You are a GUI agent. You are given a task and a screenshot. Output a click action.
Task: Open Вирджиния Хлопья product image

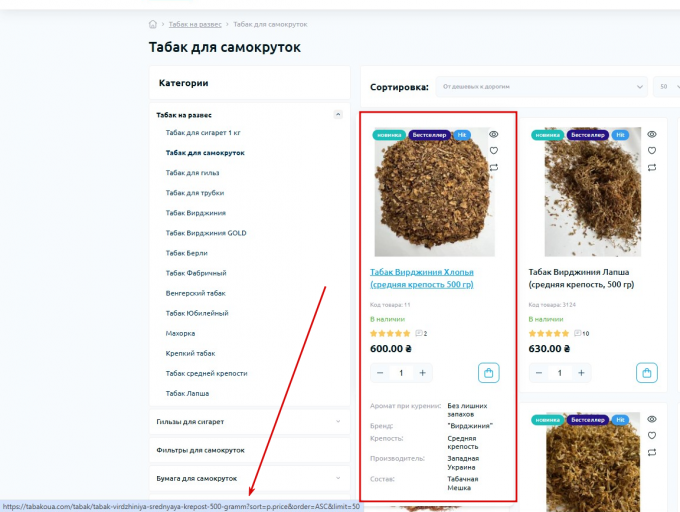pos(434,192)
